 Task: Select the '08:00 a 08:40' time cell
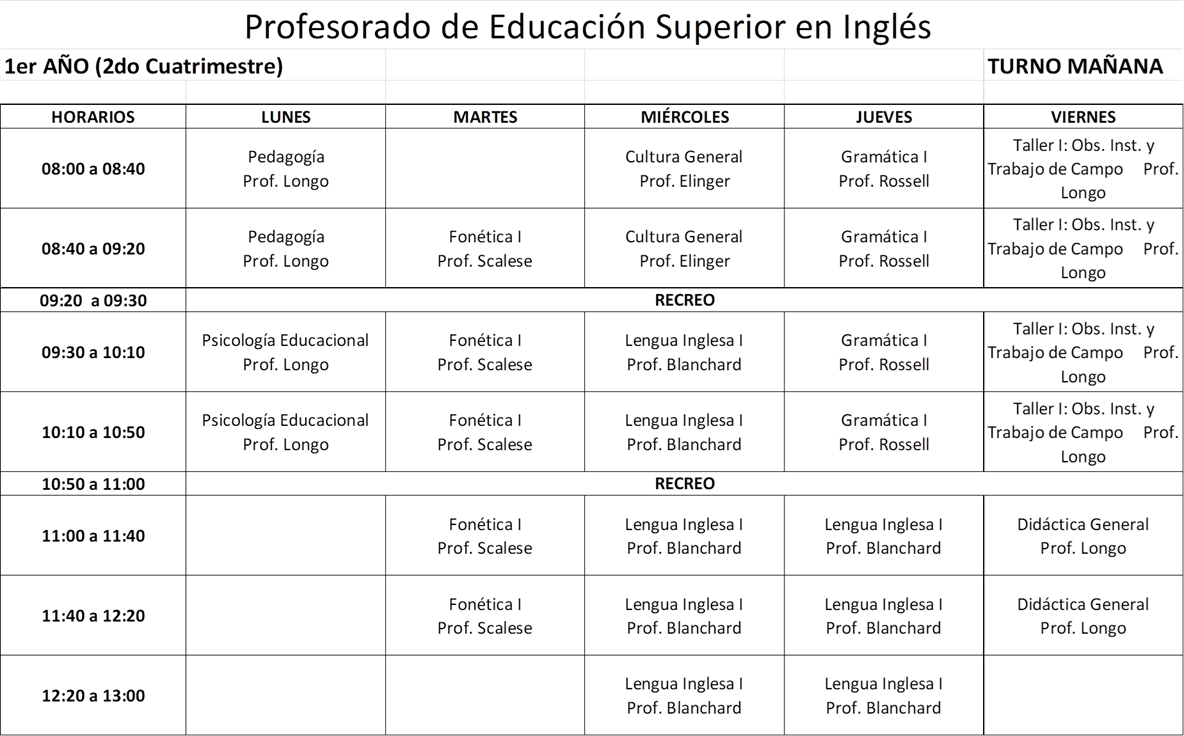click(x=93, y=169)
